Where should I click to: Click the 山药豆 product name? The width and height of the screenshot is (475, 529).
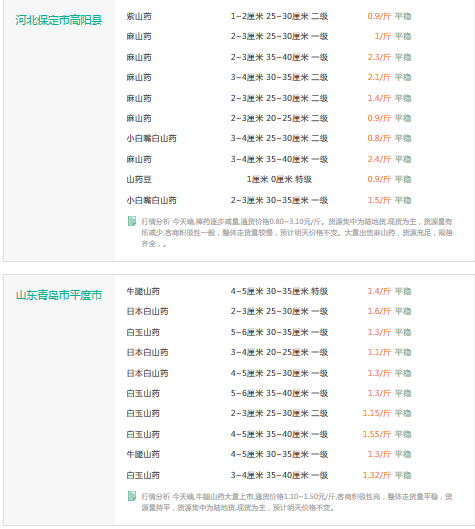tap(139, 179)
